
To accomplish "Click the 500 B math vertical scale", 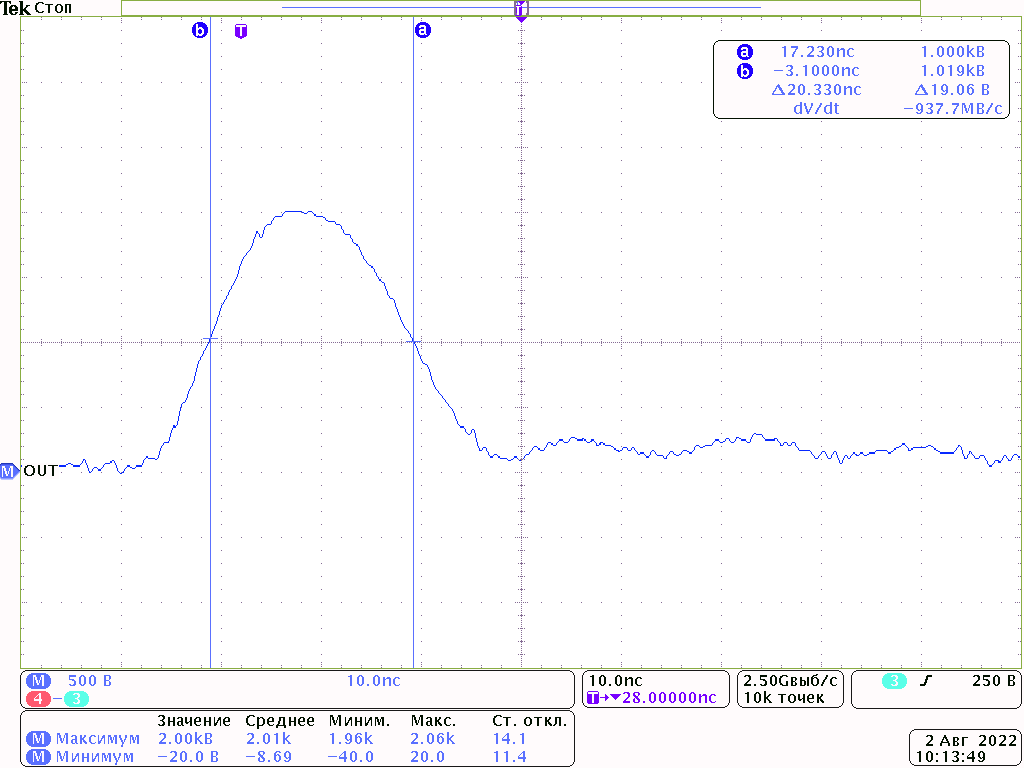I will click(x=89, y=681).
